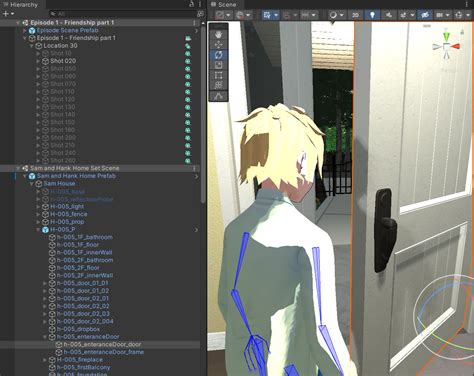Screen dimensions: 474x376
Task: Select h-005_1F_bathroom object
Action: pos(85,237)
